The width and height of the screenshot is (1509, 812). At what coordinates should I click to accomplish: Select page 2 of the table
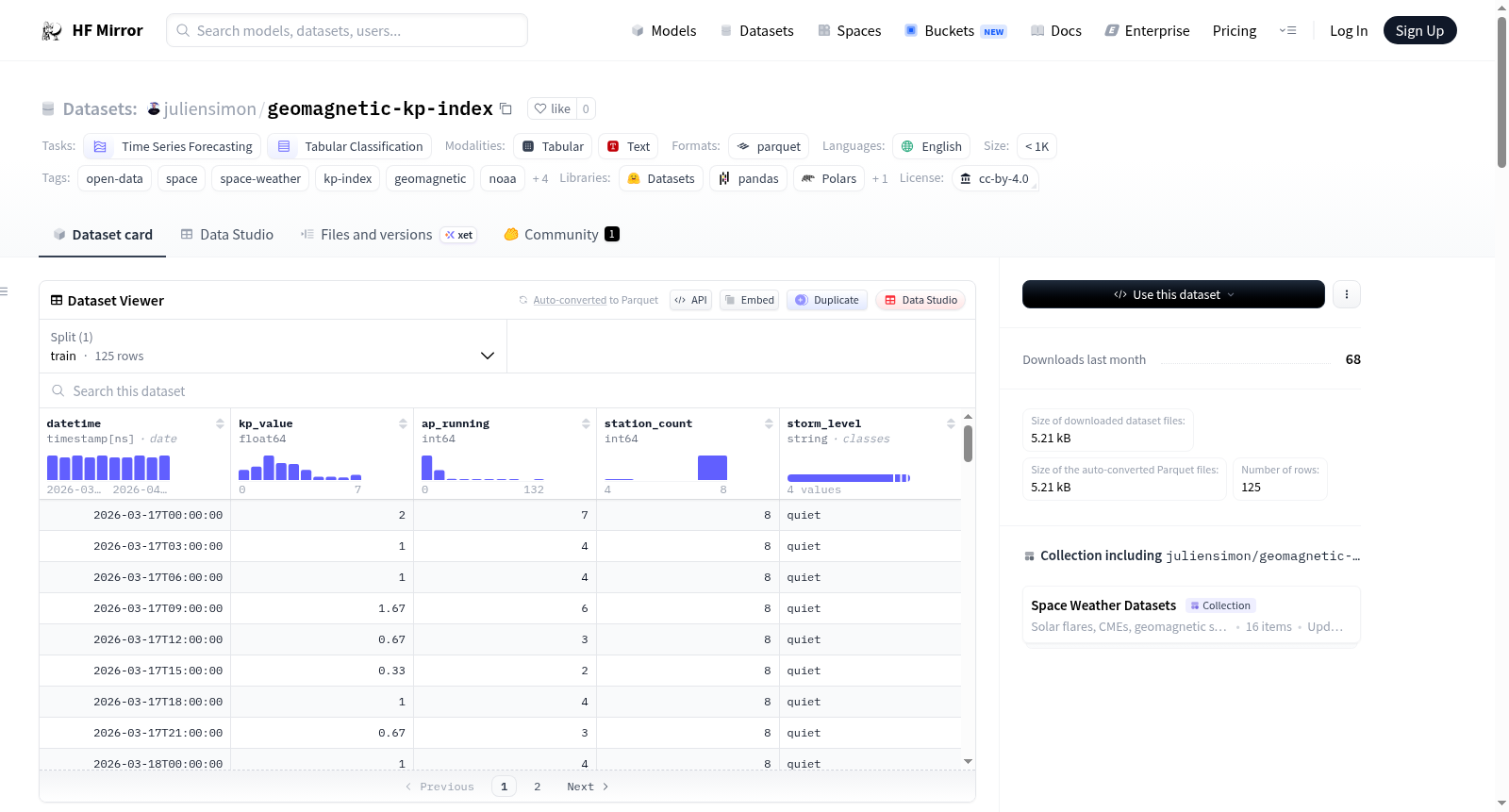(x=538, y=787)
